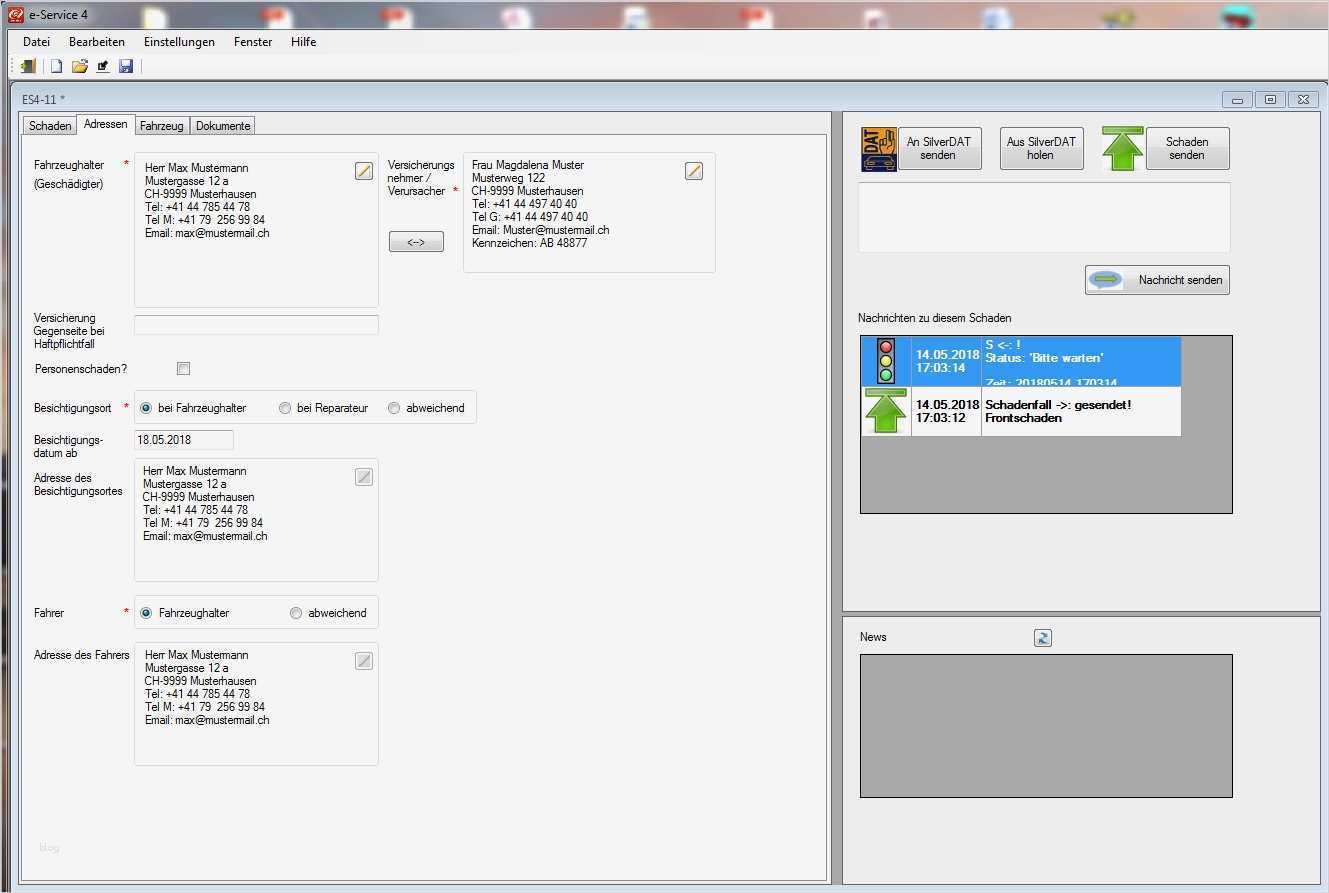
Task: Click the orange DAT logo icon
Action: click(879, 149)
